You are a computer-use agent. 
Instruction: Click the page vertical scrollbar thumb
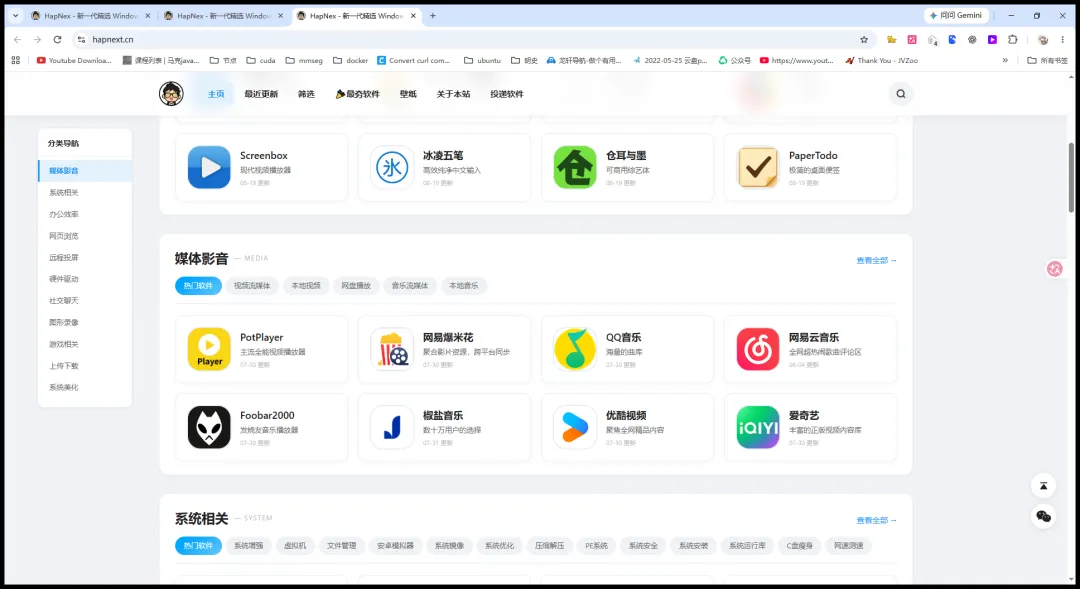point(1071,178)
